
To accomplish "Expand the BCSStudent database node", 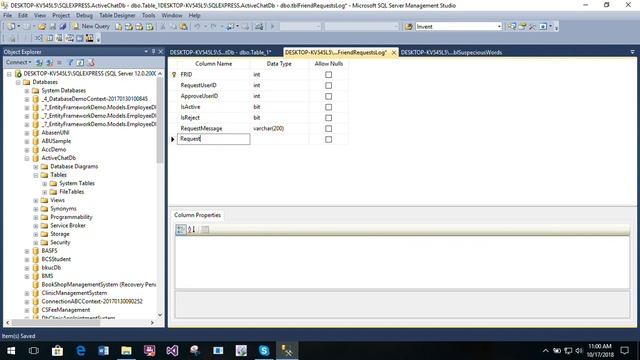I will pyautogui.click(x=27, y=260).
